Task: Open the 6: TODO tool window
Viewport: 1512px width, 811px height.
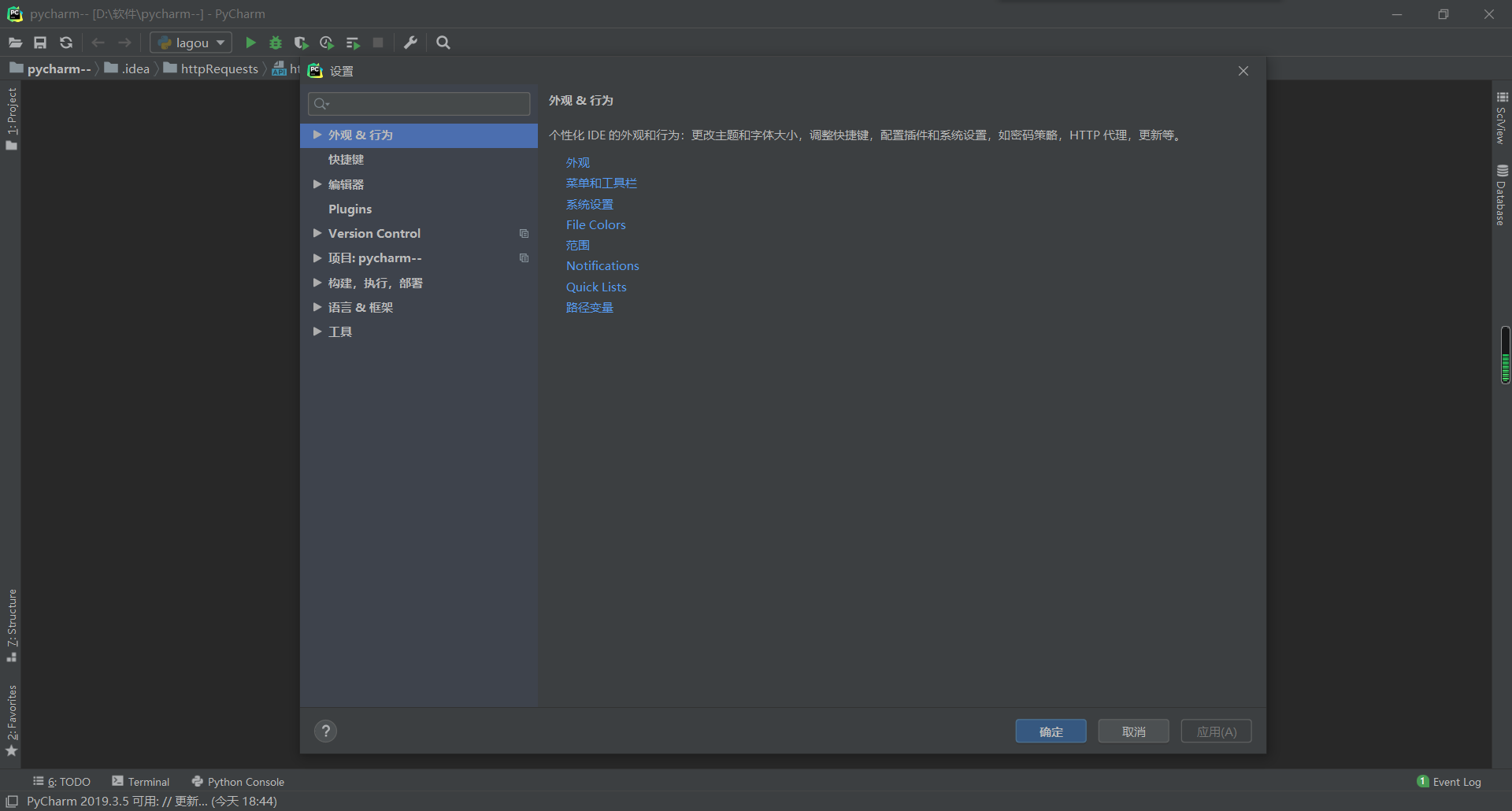Action: click(61, 781)
